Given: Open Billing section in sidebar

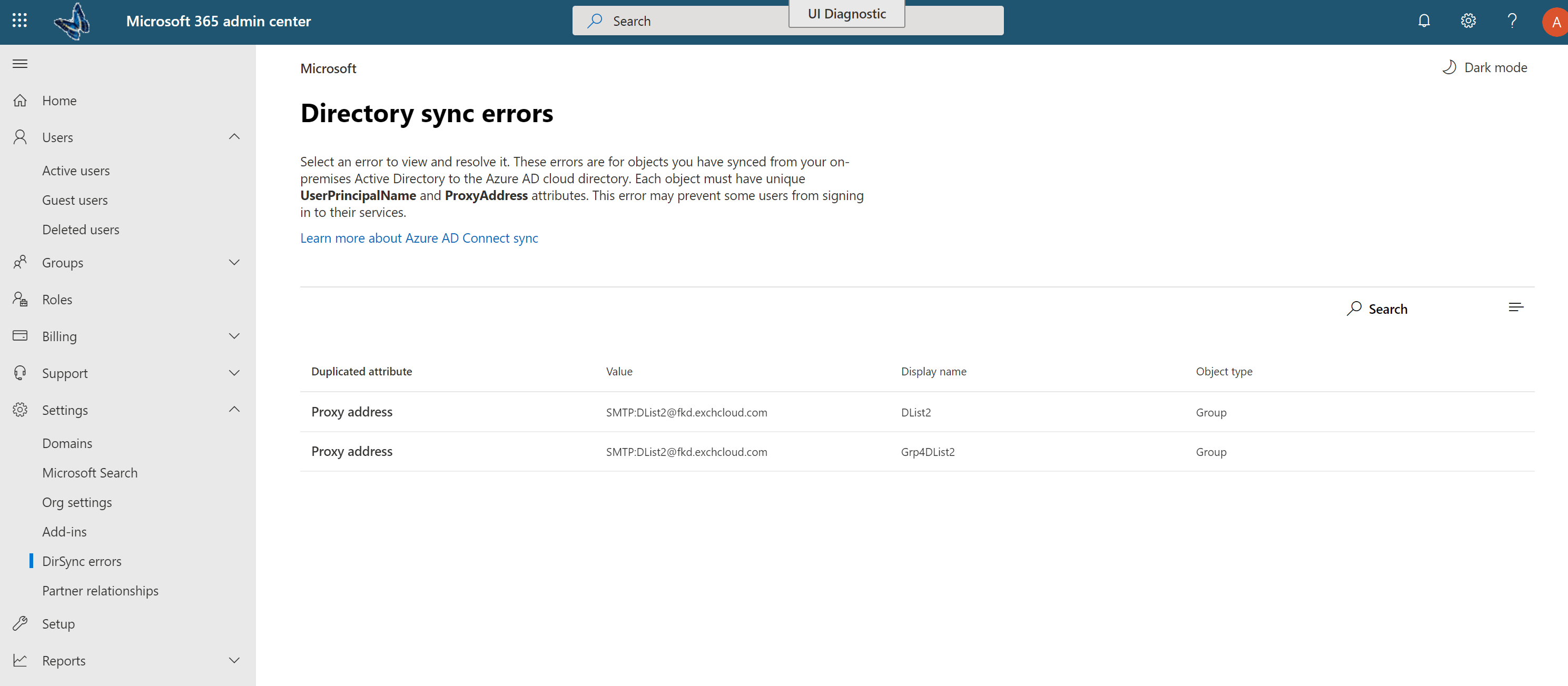Looking at the screenshot, I should coord(128,335).
